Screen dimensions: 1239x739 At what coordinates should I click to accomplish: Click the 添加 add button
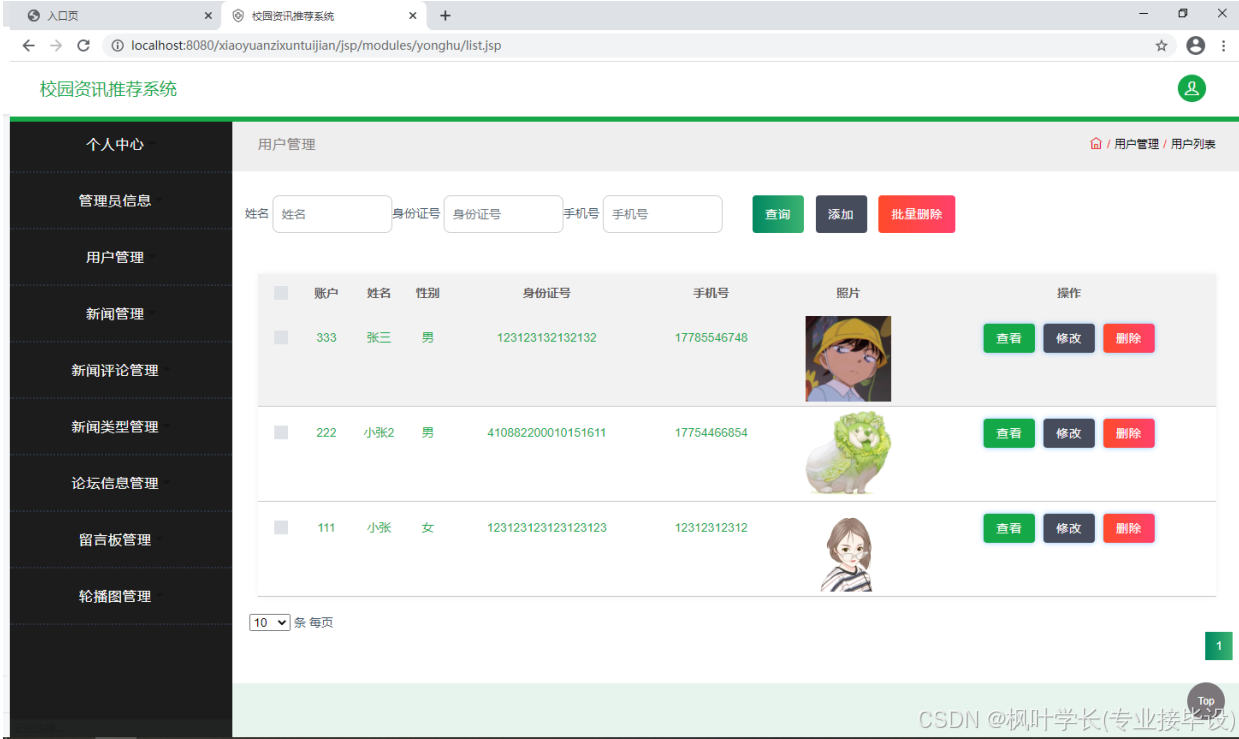click(841, 214)
